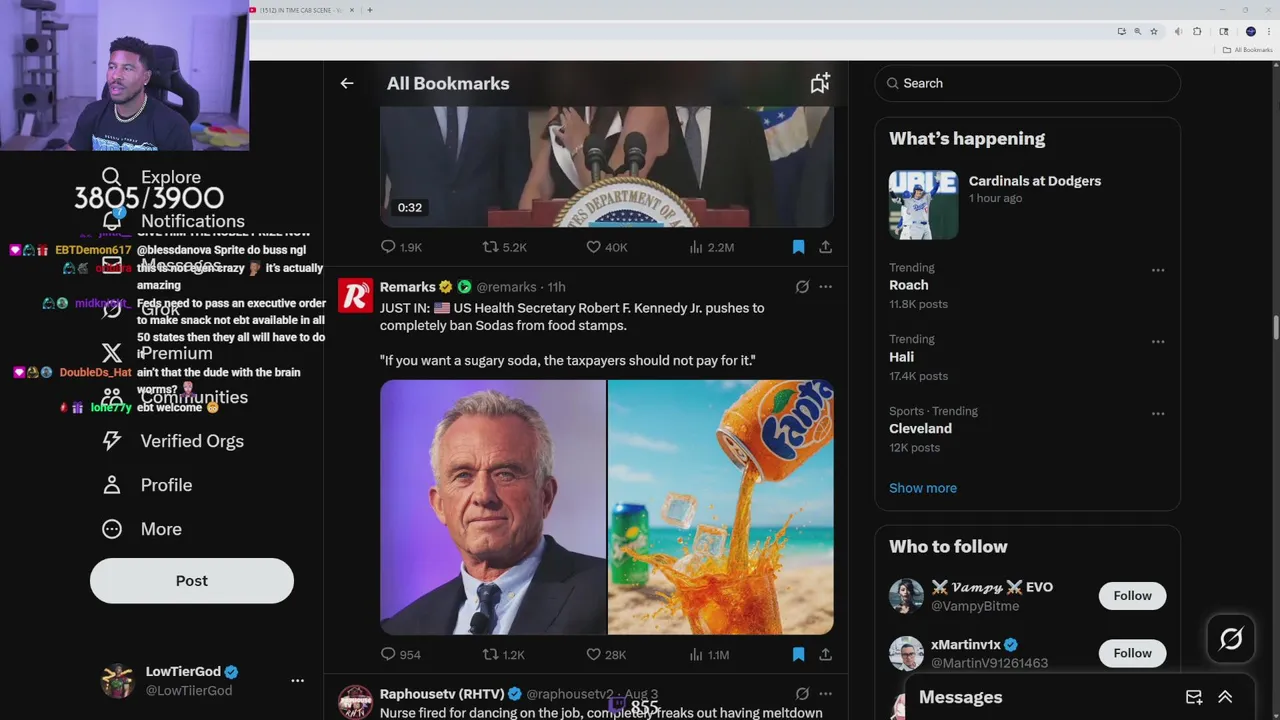
Task: Open the More sidebar menu item
Action: coord(142,529)
